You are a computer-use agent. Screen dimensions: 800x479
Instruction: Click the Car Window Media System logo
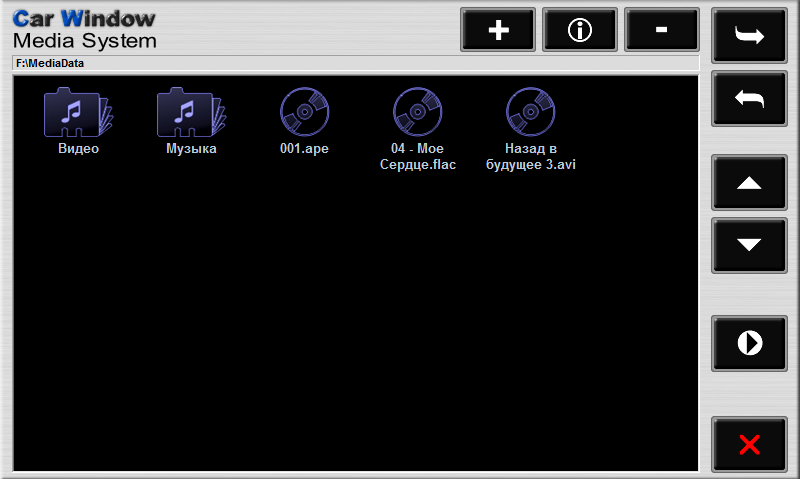(85, 30)
